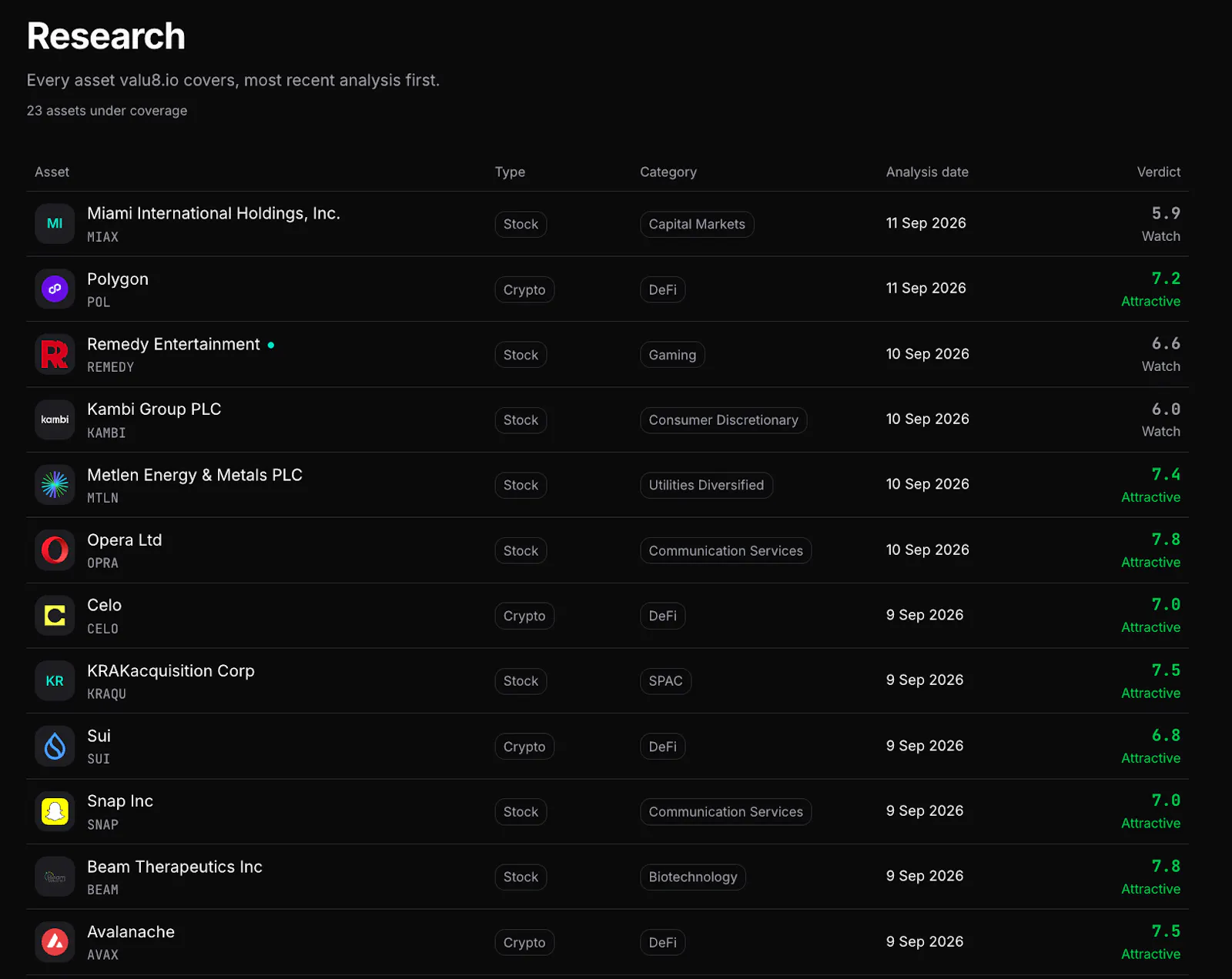The width and height of the screenshot is (1232, 979).
Task: Click the Snap yellow ghost logo
Action: [x=55, y=811]
